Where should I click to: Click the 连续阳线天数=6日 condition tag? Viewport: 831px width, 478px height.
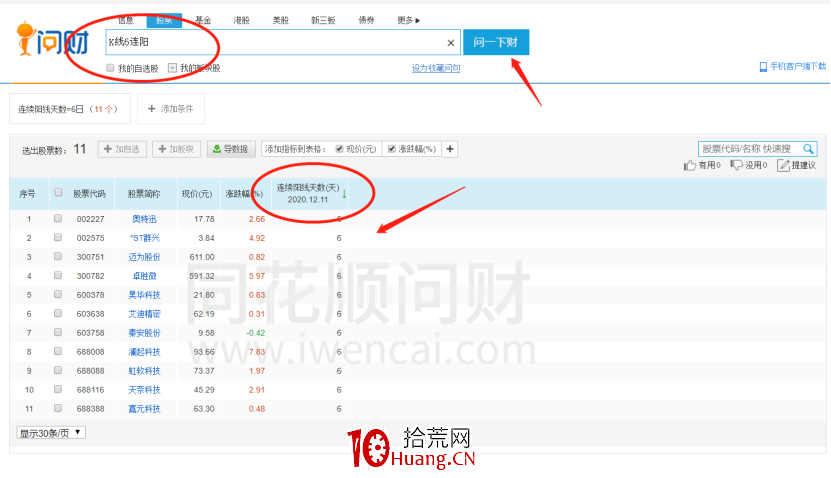69,109
